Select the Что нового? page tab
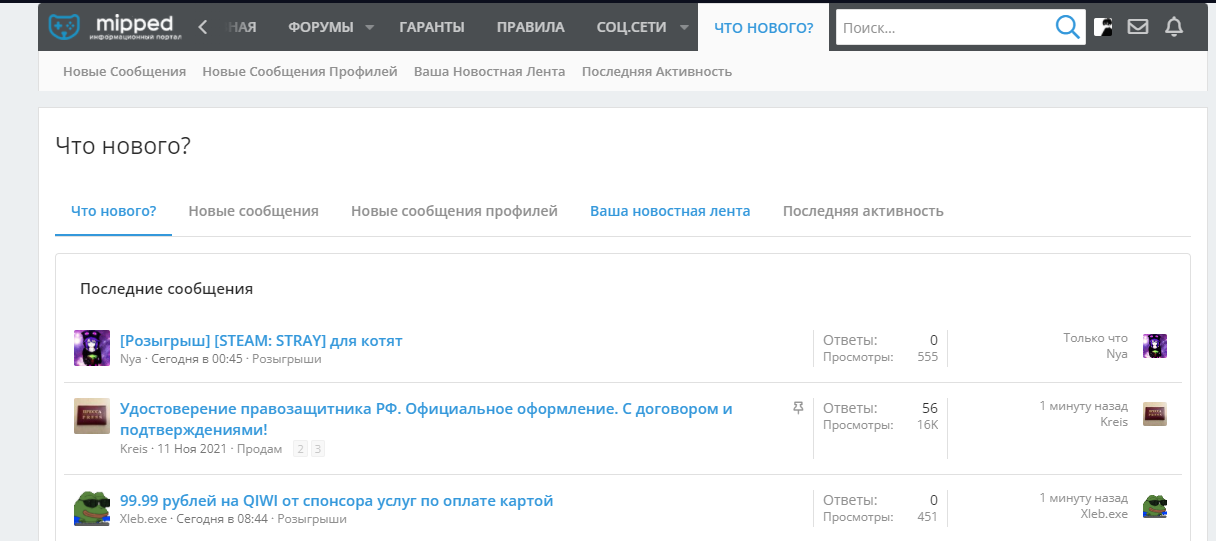1216x541 pixels. (x=113, y=211)
